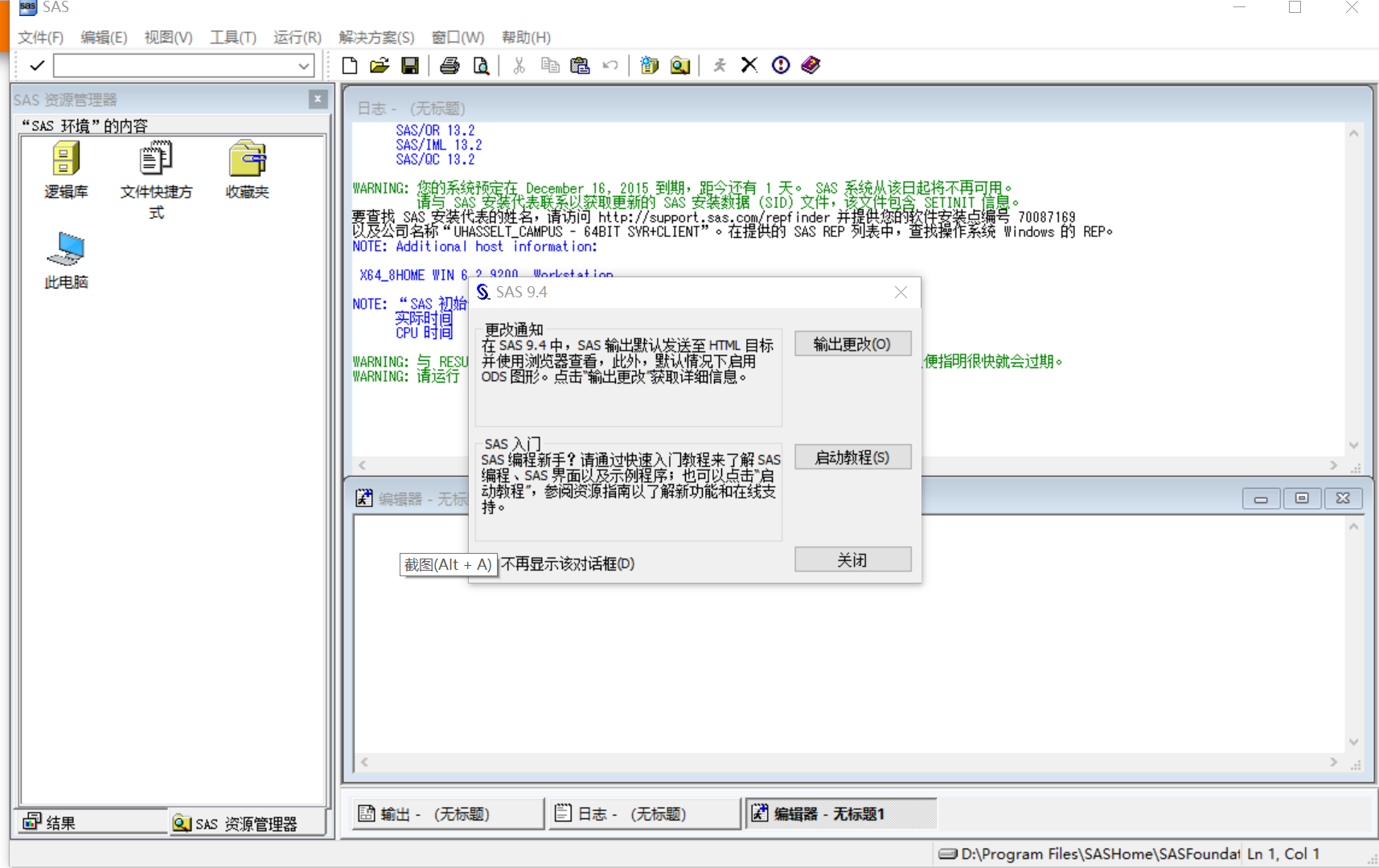
Task: Tick the 不再显示该对话框 option
Action: [x=568, y=563]
